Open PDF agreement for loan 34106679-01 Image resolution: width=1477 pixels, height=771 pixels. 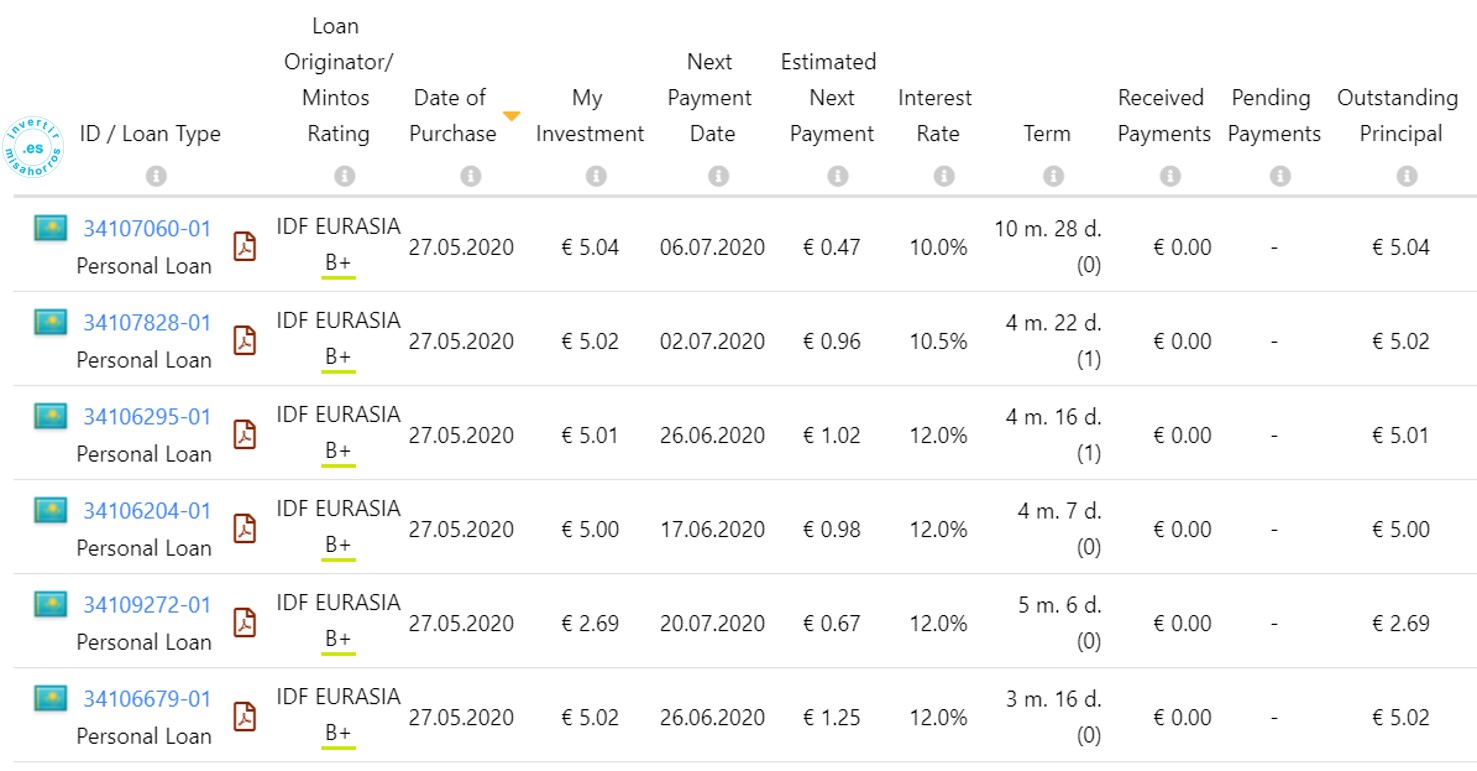coord(245,717)
